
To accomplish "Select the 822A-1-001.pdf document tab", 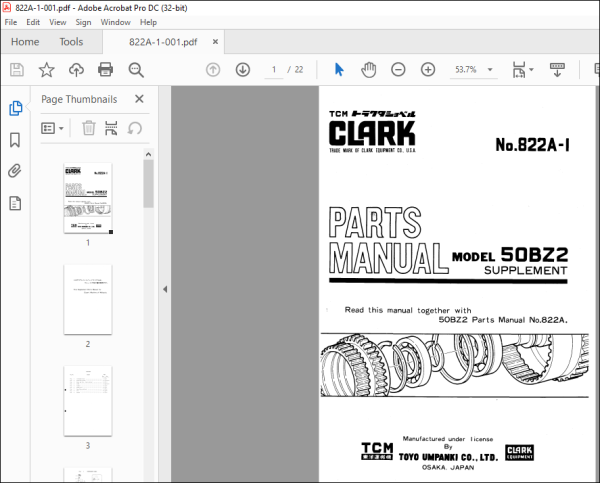I will click(x=163, y=42).
